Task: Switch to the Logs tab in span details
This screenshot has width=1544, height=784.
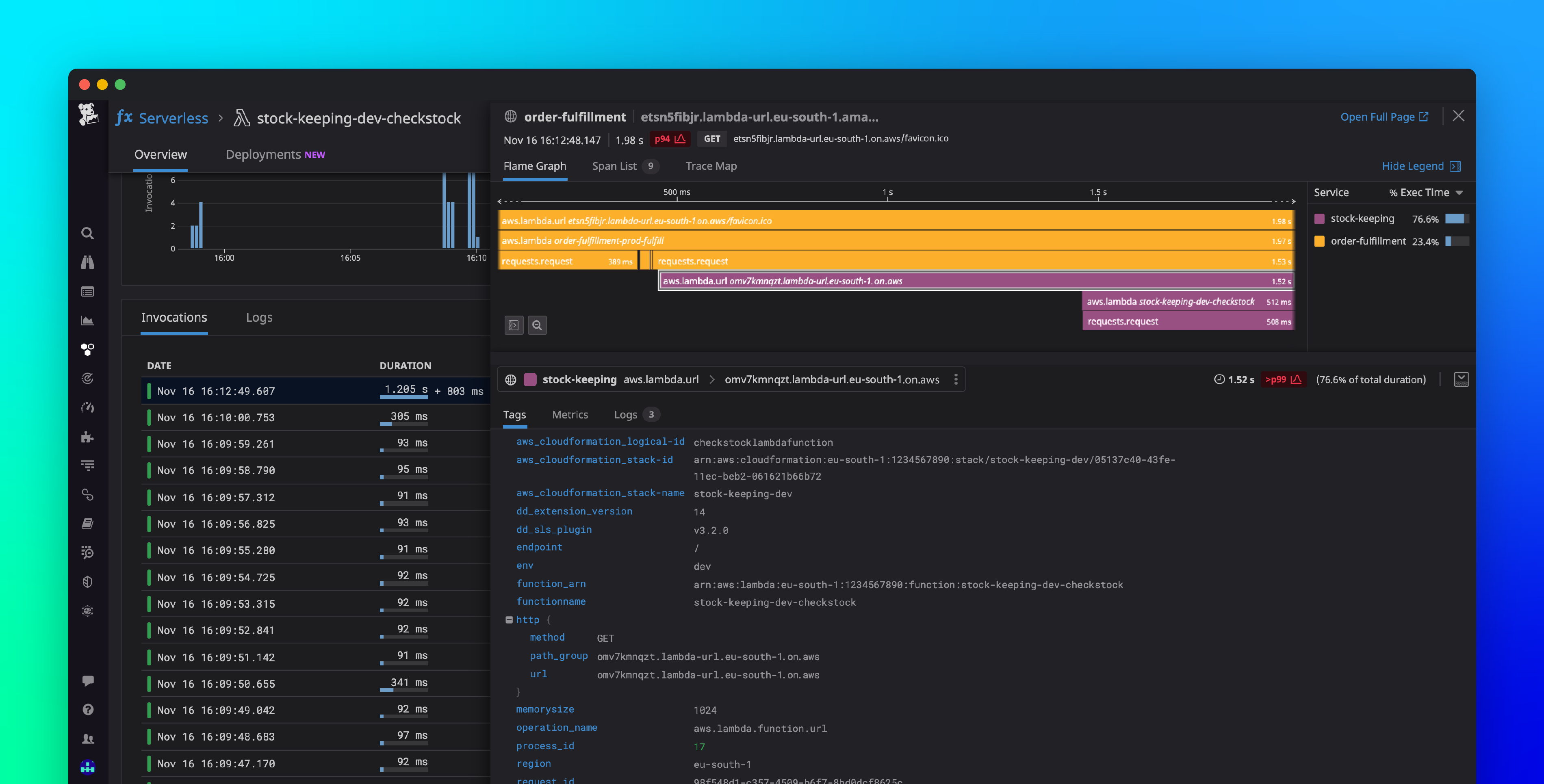Action: point(626,414)
